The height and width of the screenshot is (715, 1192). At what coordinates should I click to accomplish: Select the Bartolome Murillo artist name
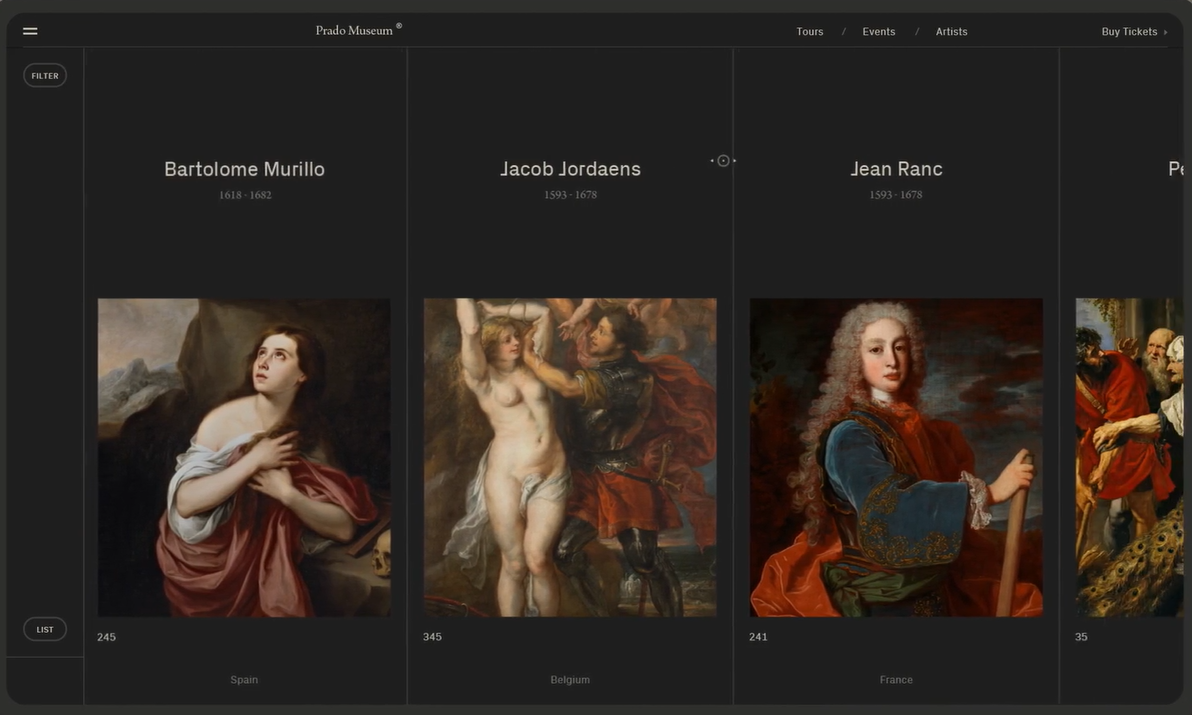pyautogui.click(x=244, y=170)
